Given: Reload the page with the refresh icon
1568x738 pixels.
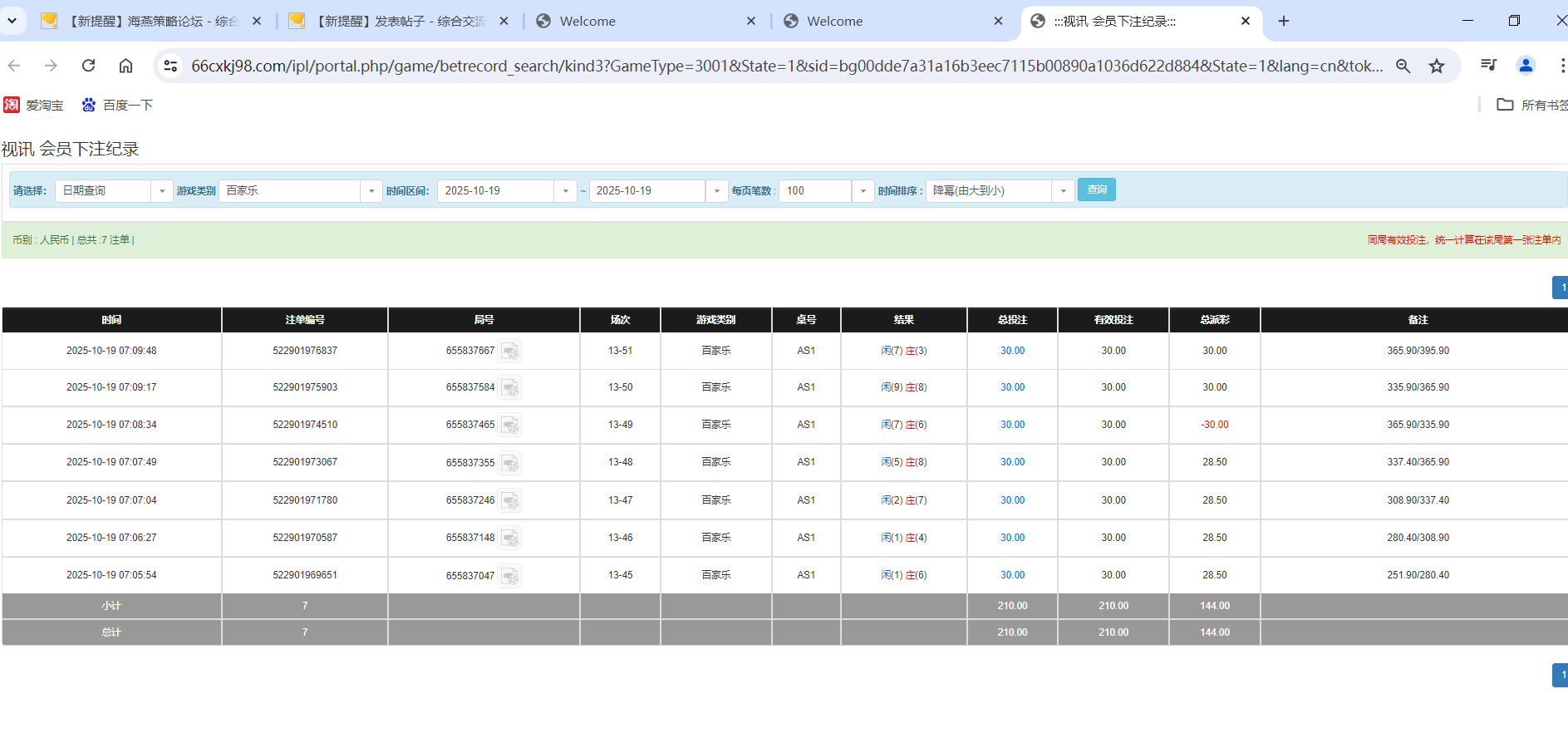Looking at the screenshot, I should tap(88, 66).
